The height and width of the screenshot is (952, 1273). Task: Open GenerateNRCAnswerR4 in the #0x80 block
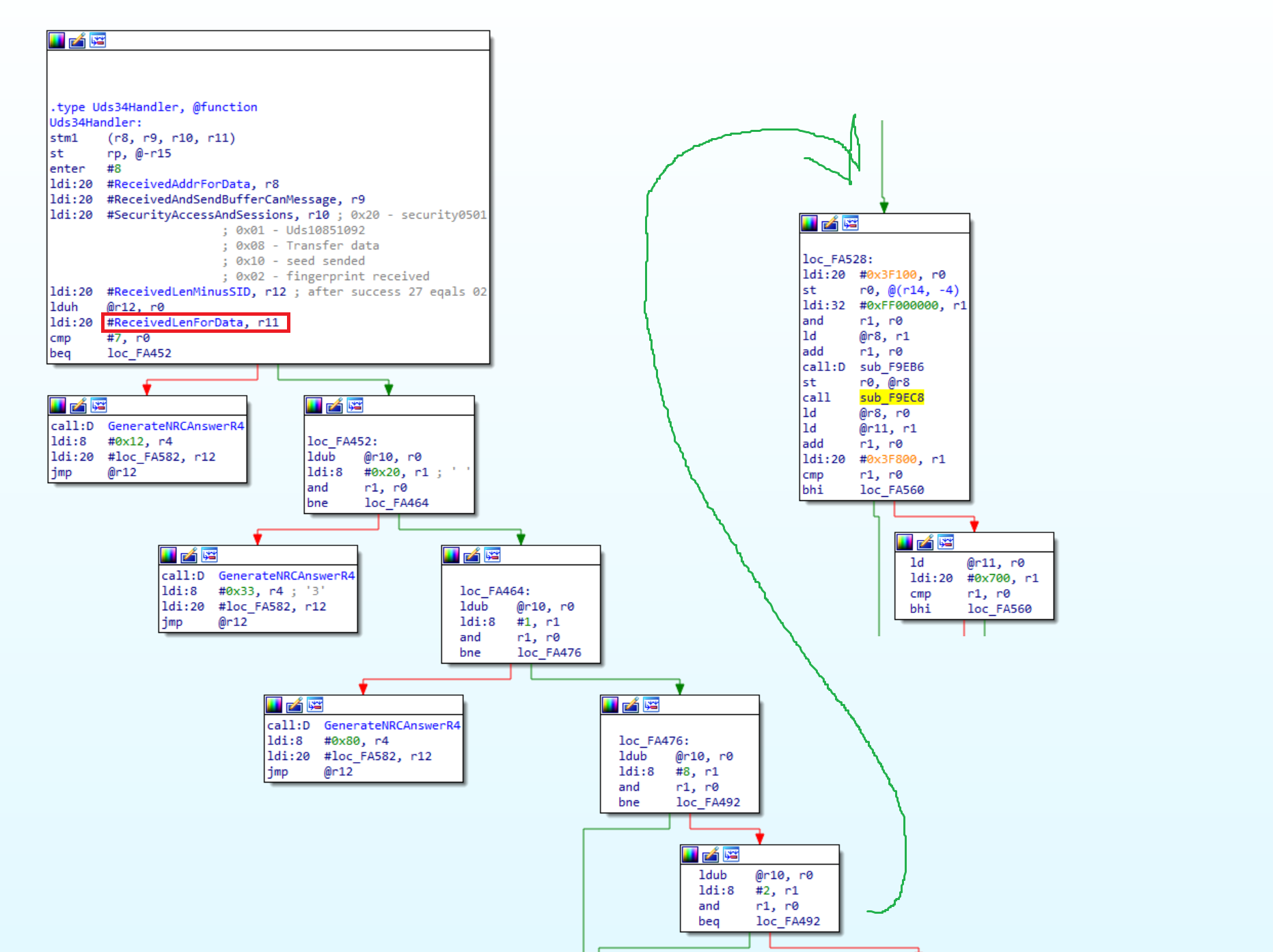click(392, 725)
